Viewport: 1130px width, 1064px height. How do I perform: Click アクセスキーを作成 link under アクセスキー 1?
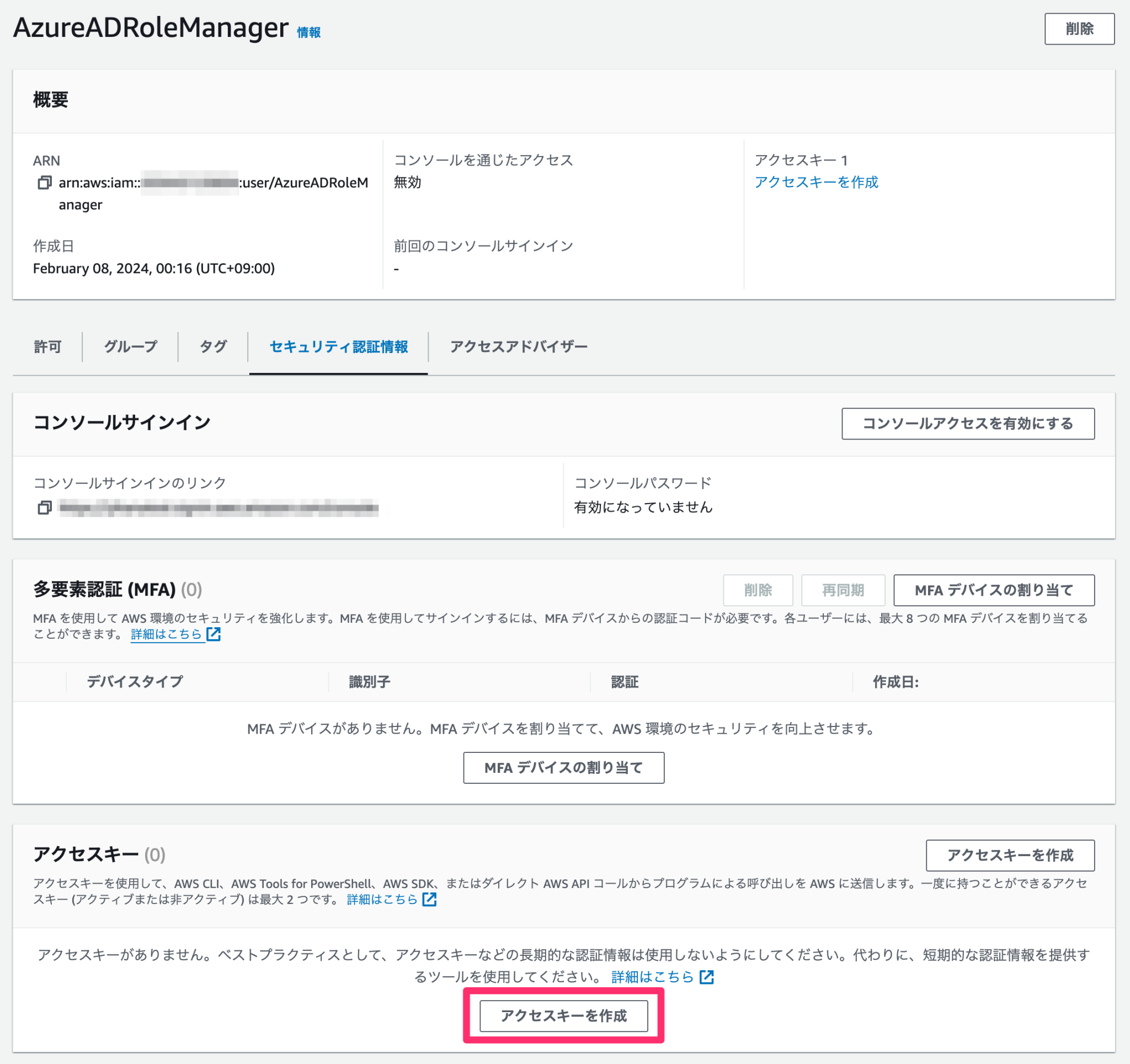coord(817,182)
